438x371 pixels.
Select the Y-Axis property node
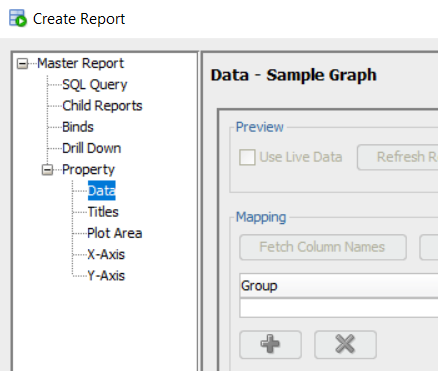(106, 276)
